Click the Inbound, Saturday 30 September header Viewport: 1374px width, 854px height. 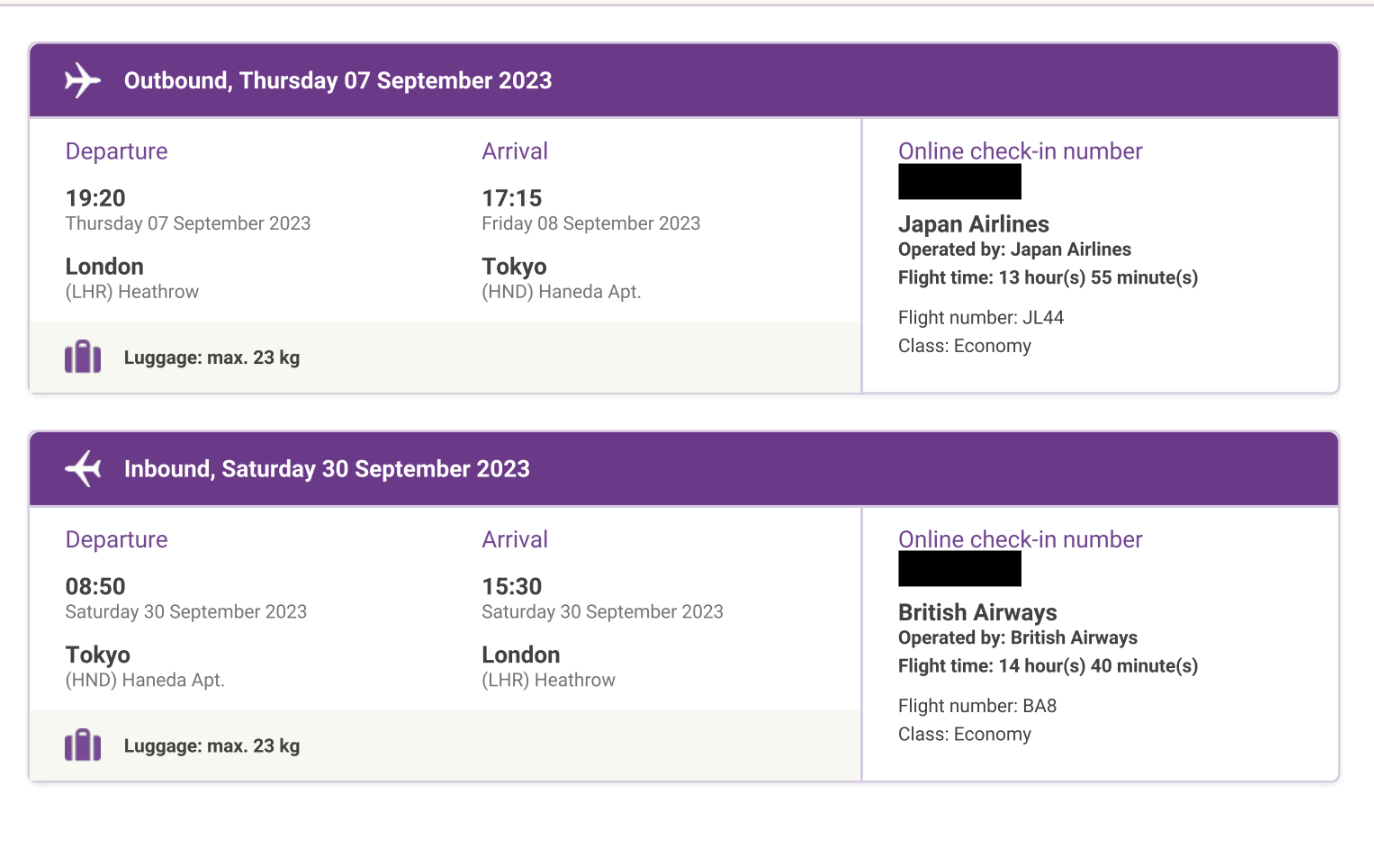(327, 468)
